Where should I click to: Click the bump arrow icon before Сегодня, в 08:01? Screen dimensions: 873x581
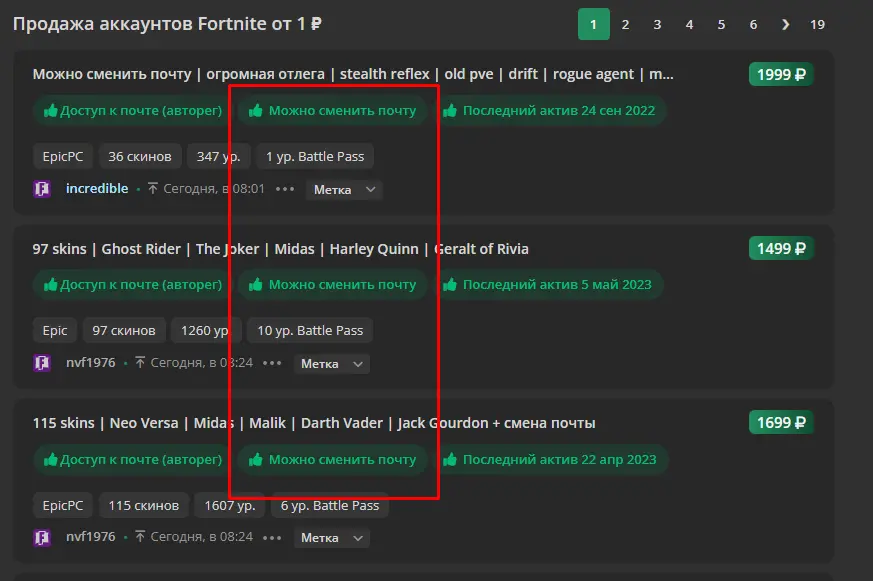point(153,189)
